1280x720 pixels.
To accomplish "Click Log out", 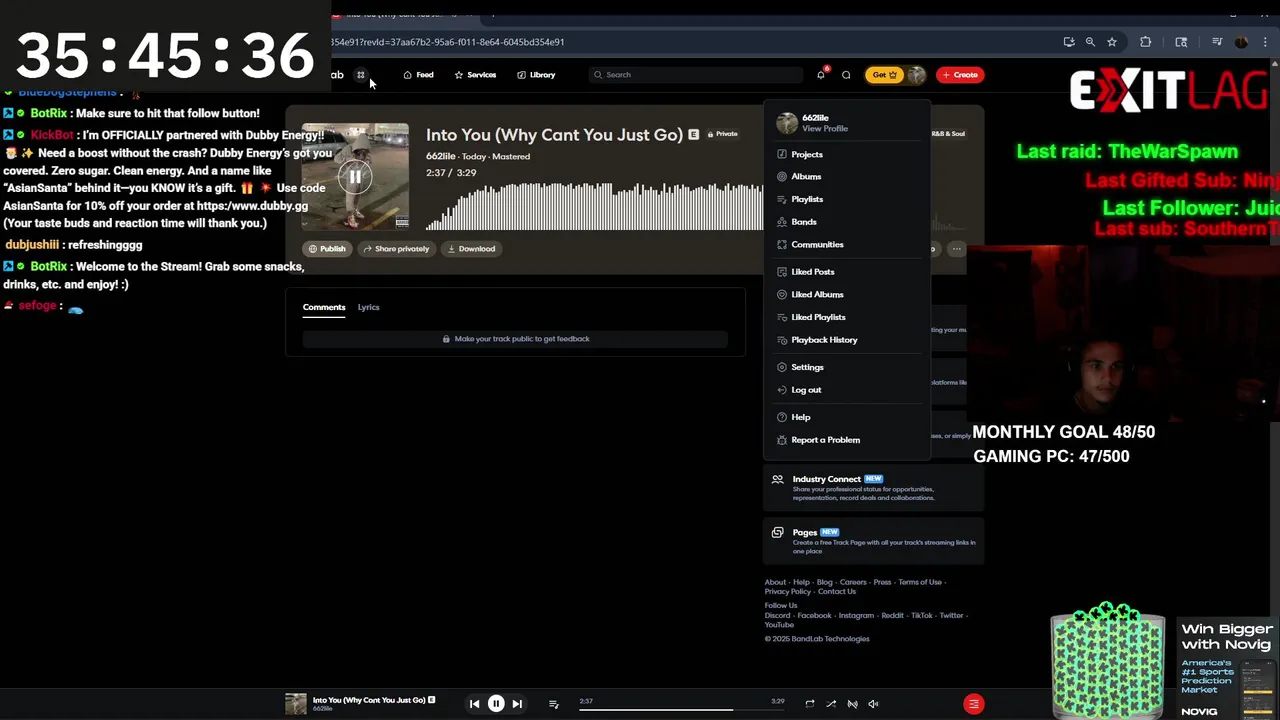I will point(847,390).
